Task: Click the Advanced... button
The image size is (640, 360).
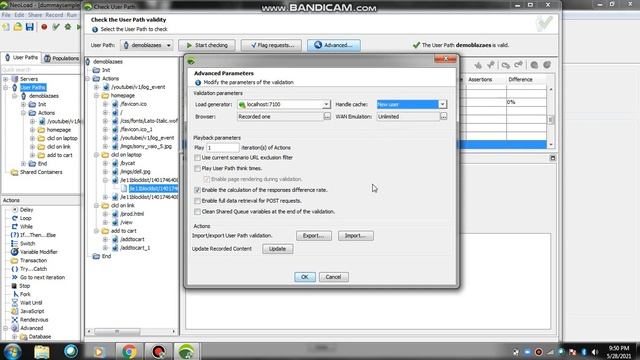Action: click(x=334, y=45)
